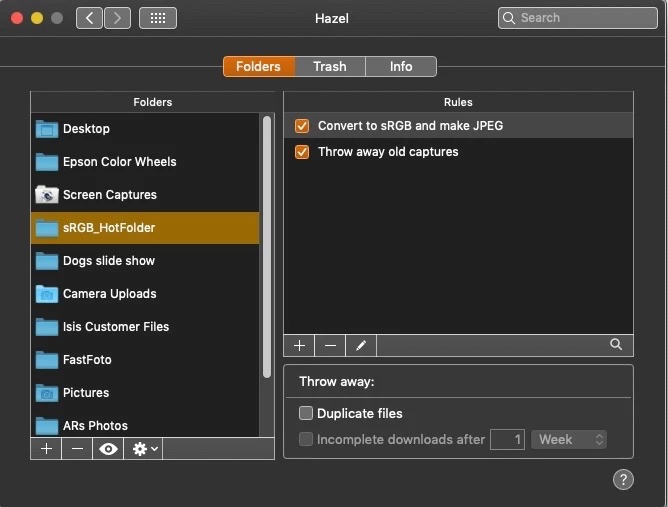Click the Epson Color Wheels folder icon
This screenshot has width=668, height=507.
(x=47, y=162)
